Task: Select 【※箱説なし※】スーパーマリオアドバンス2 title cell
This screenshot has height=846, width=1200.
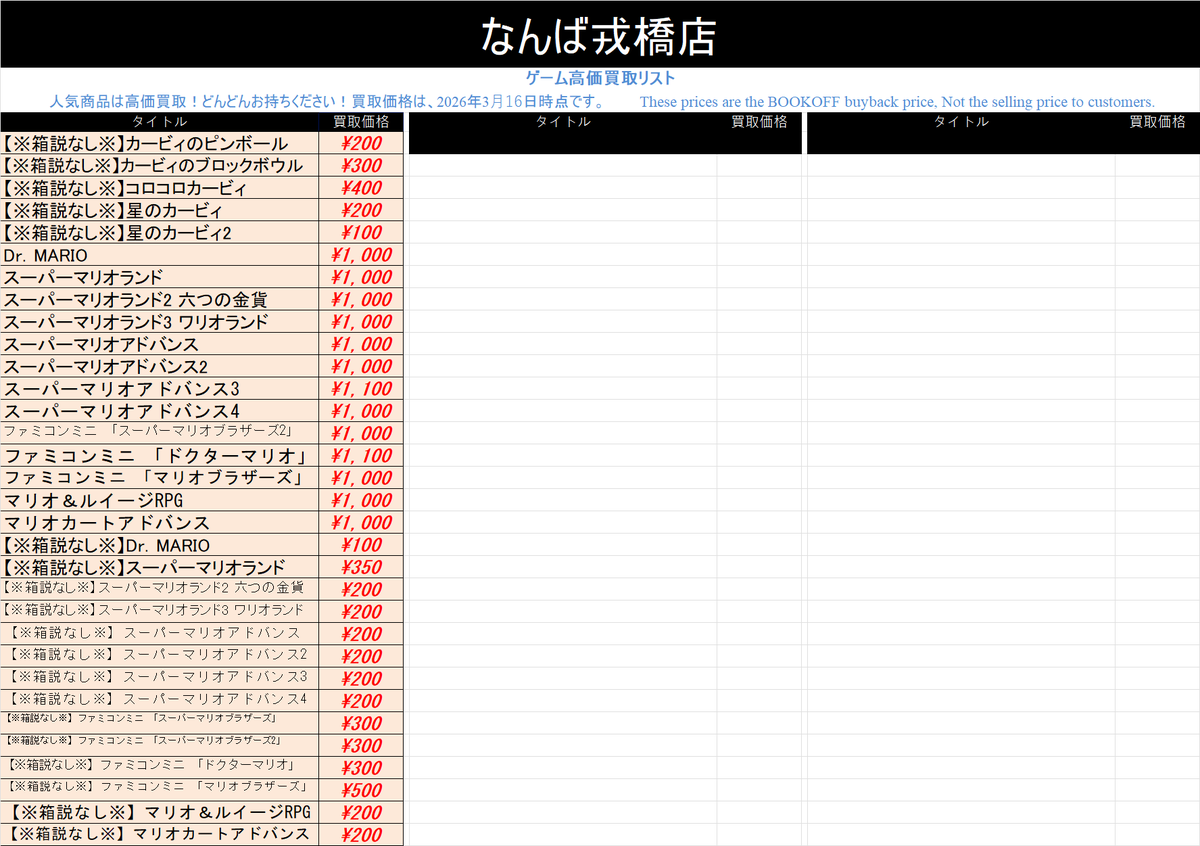Action: tap(160, 656)
